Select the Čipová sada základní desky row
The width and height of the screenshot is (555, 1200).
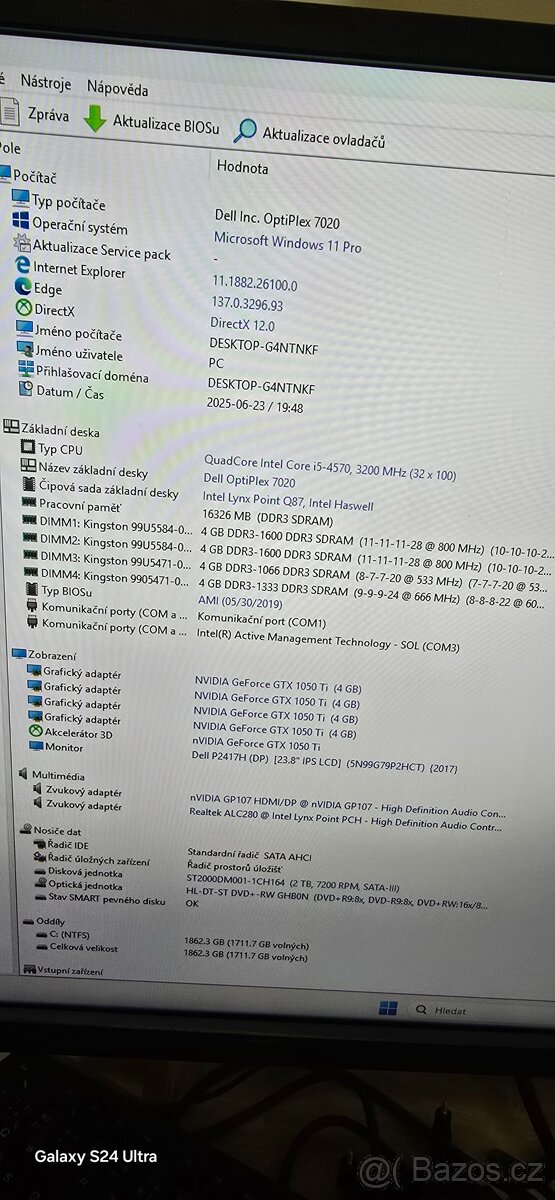coord(101,491)
